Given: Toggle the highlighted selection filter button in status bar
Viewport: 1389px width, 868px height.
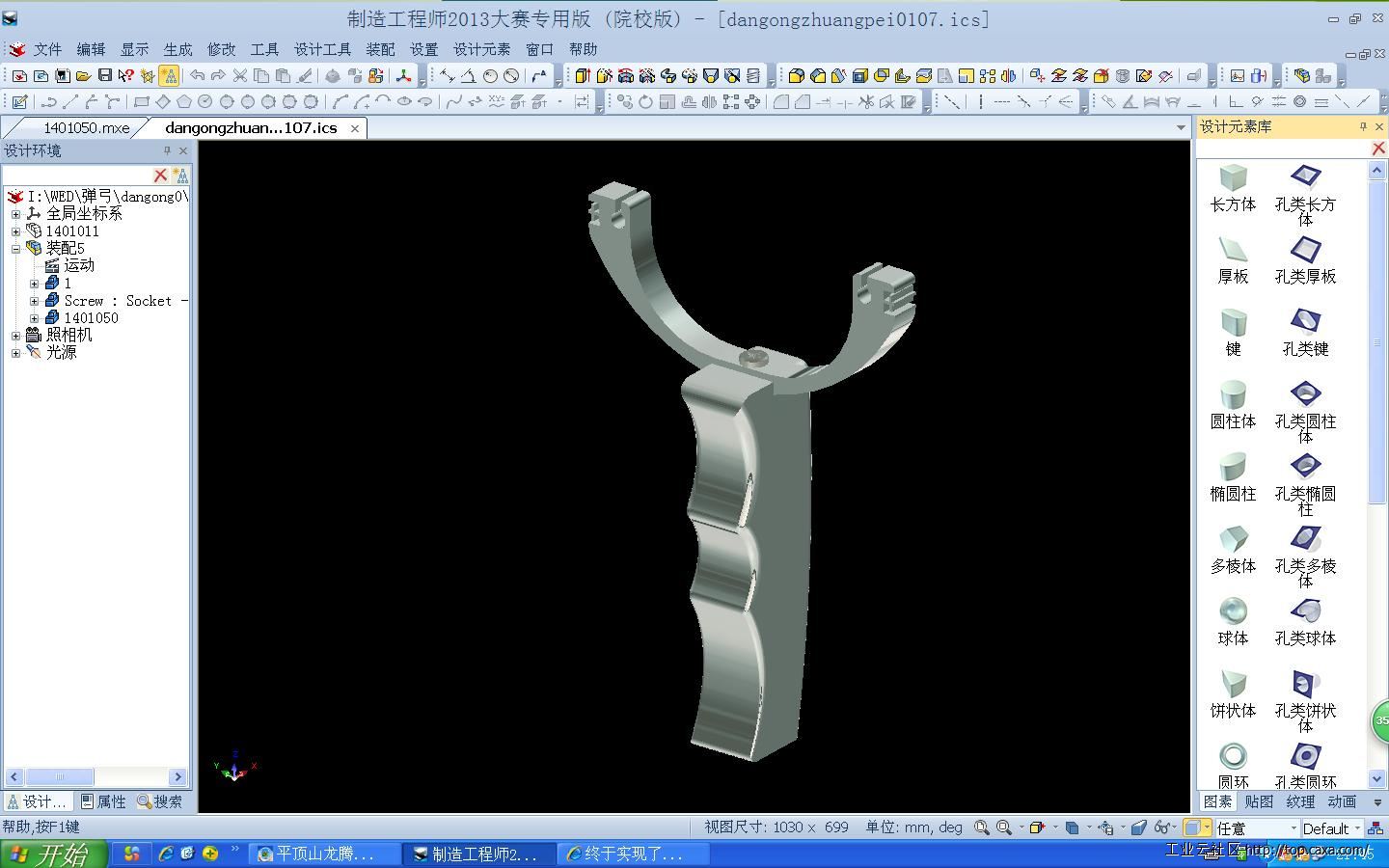Looking at the screenshot, I should [x=1192, y=827].
